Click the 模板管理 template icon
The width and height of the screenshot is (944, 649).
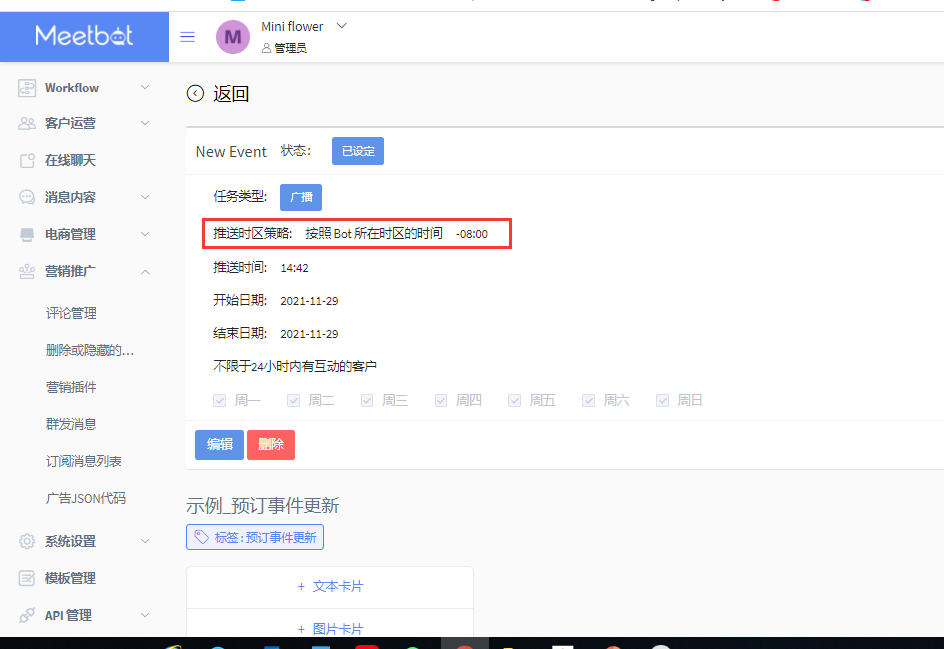(26, 578)
